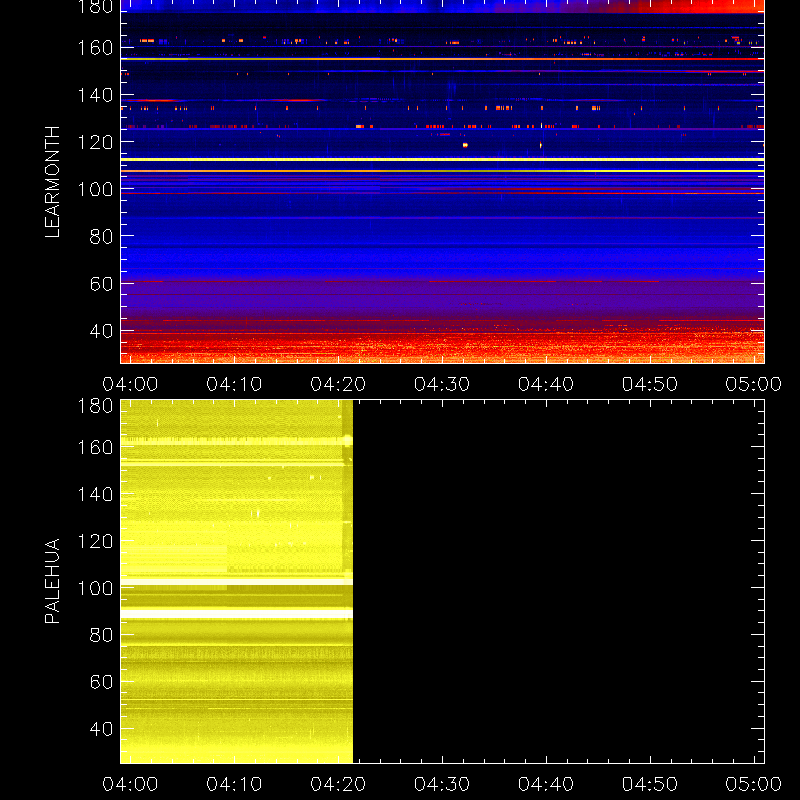Click the yellow Palehua spectrogram data area
Image resolution: width=800 pixels, height=800 pixels.
237,582
